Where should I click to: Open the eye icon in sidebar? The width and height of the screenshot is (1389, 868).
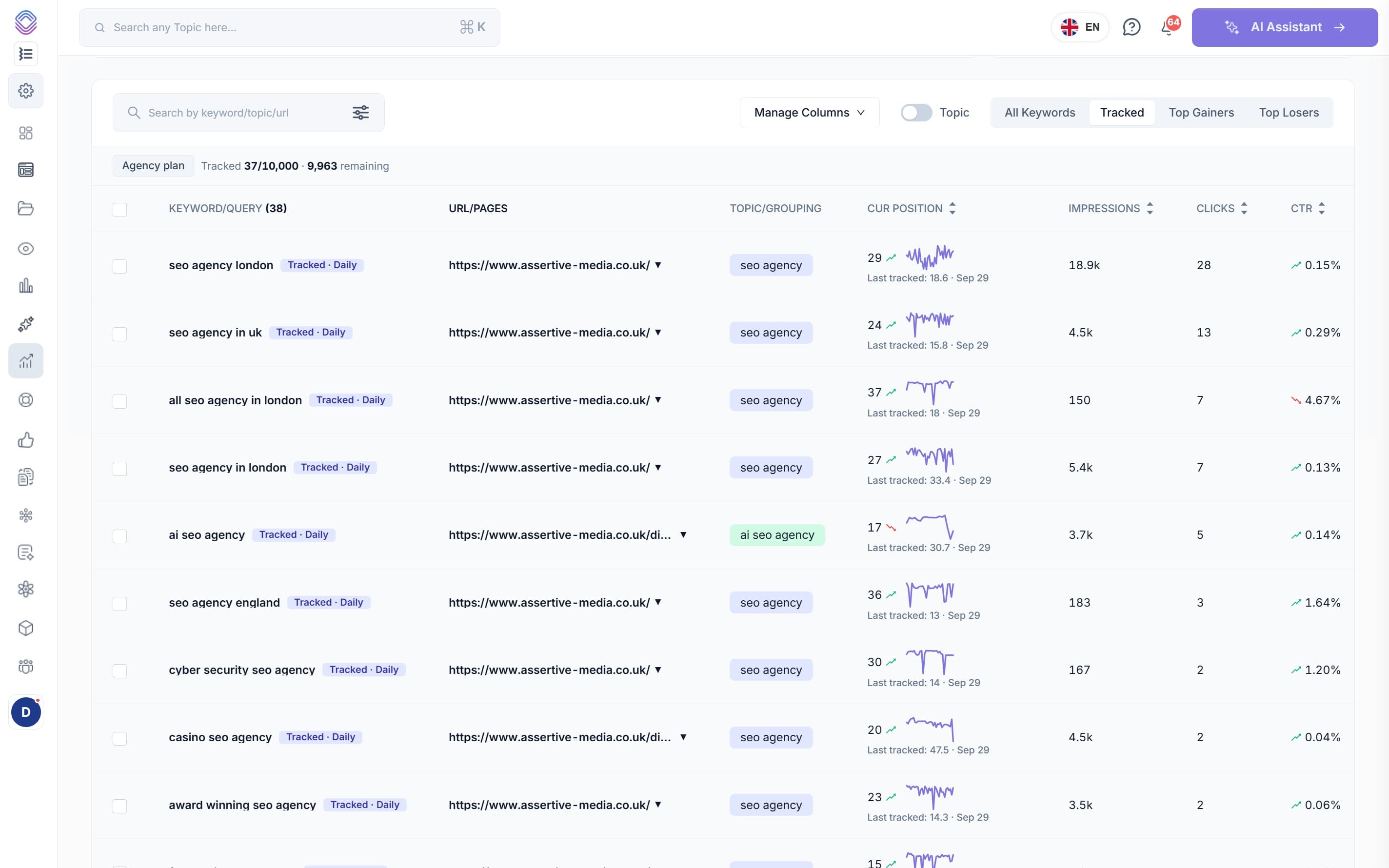[x=26, y=249]
